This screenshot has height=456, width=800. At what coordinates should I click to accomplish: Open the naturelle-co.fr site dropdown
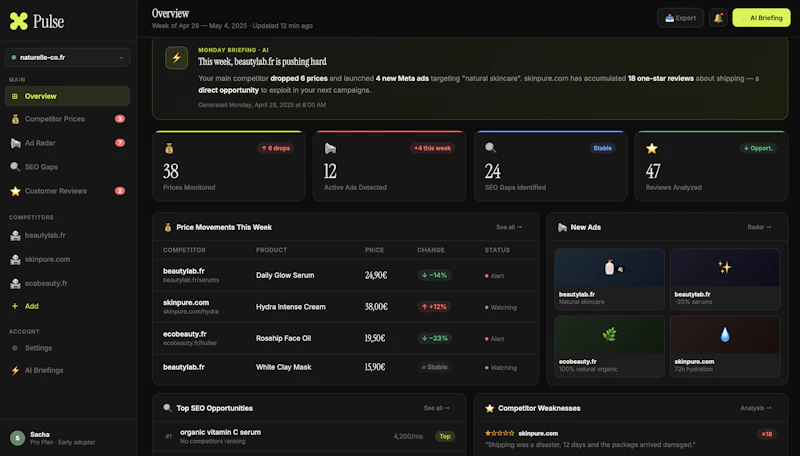point(67,58)
